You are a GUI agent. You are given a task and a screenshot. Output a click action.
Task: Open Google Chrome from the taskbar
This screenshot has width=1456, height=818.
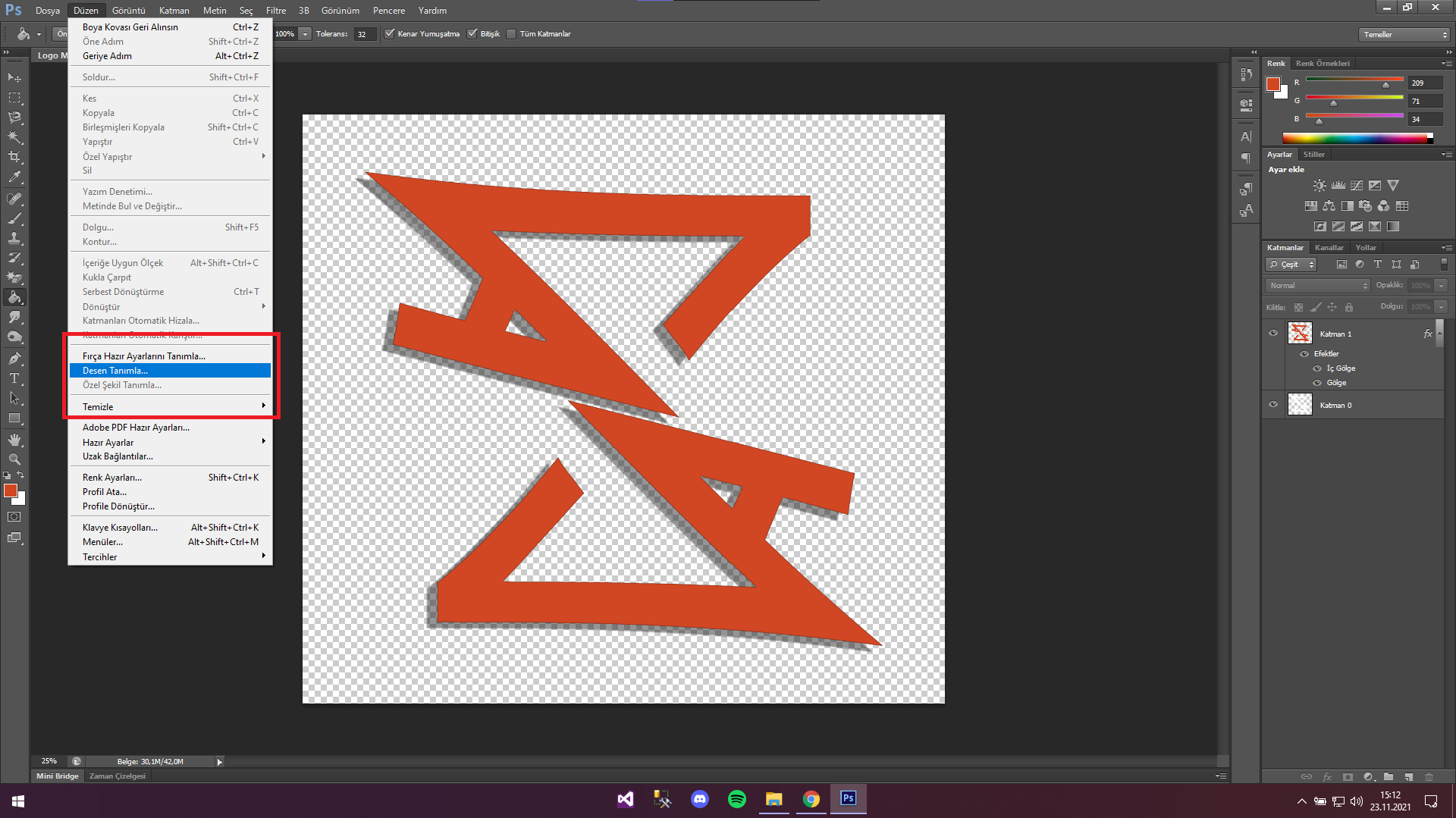point(811,799)
